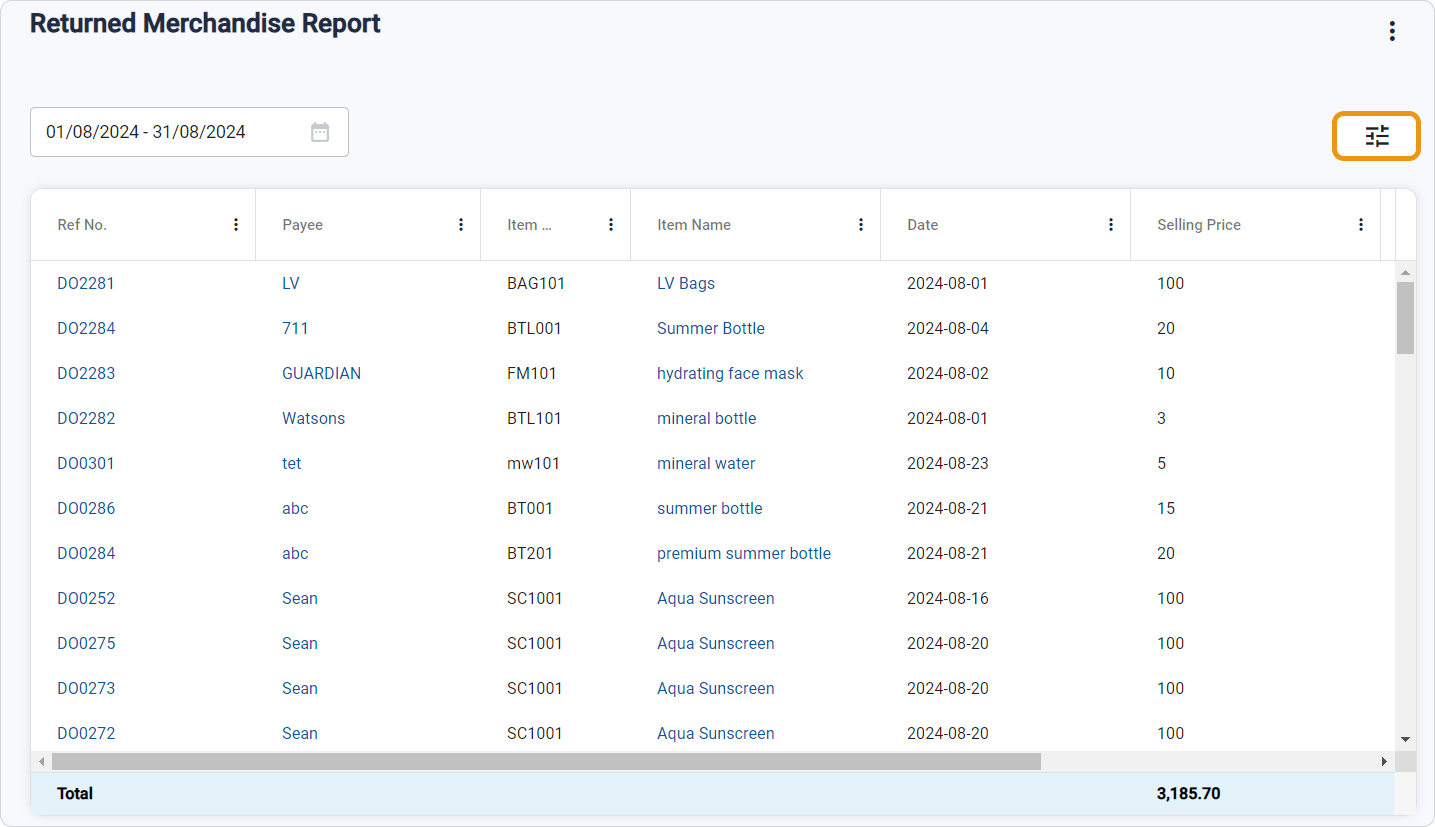The image size is (1435, 827).
Task: Click the vertical scrollbar thumb
Action: 1405,318
